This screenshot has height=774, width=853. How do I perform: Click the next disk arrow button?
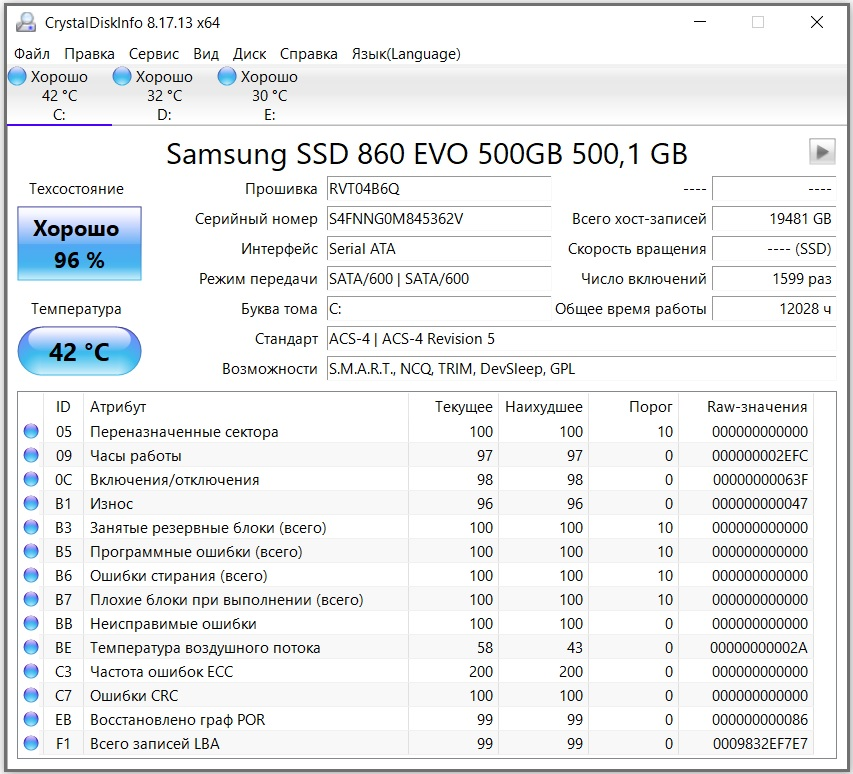[x=822, y=151]
